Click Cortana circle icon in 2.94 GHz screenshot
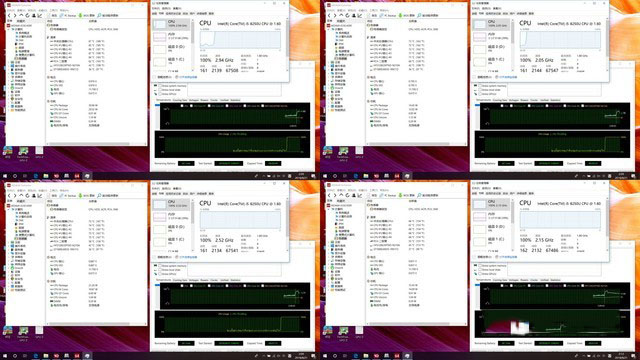This screenshot has width=640, height=360. 15,176
